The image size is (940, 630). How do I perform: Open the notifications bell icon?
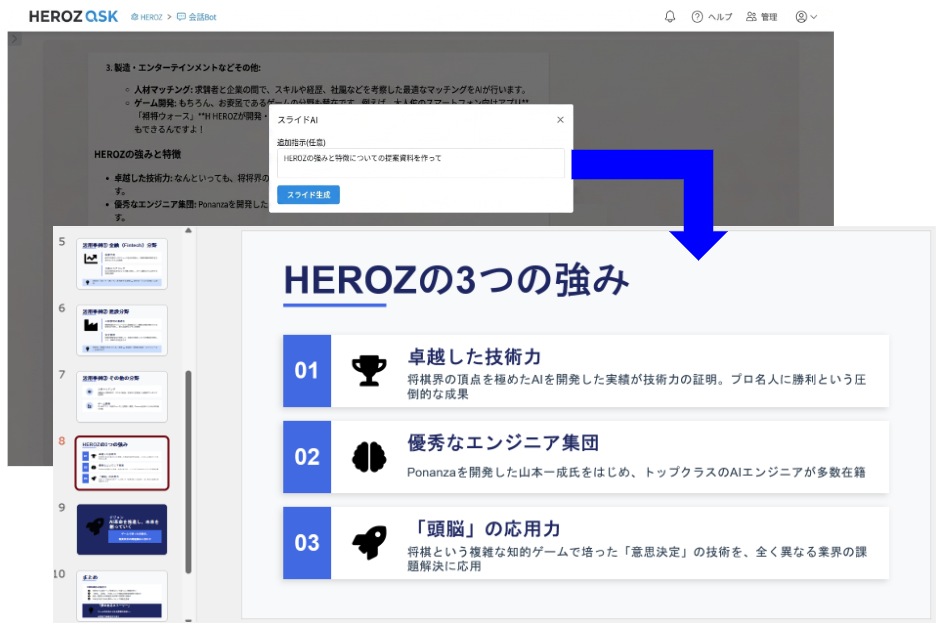pyautogui.click(x=670, y=17)
